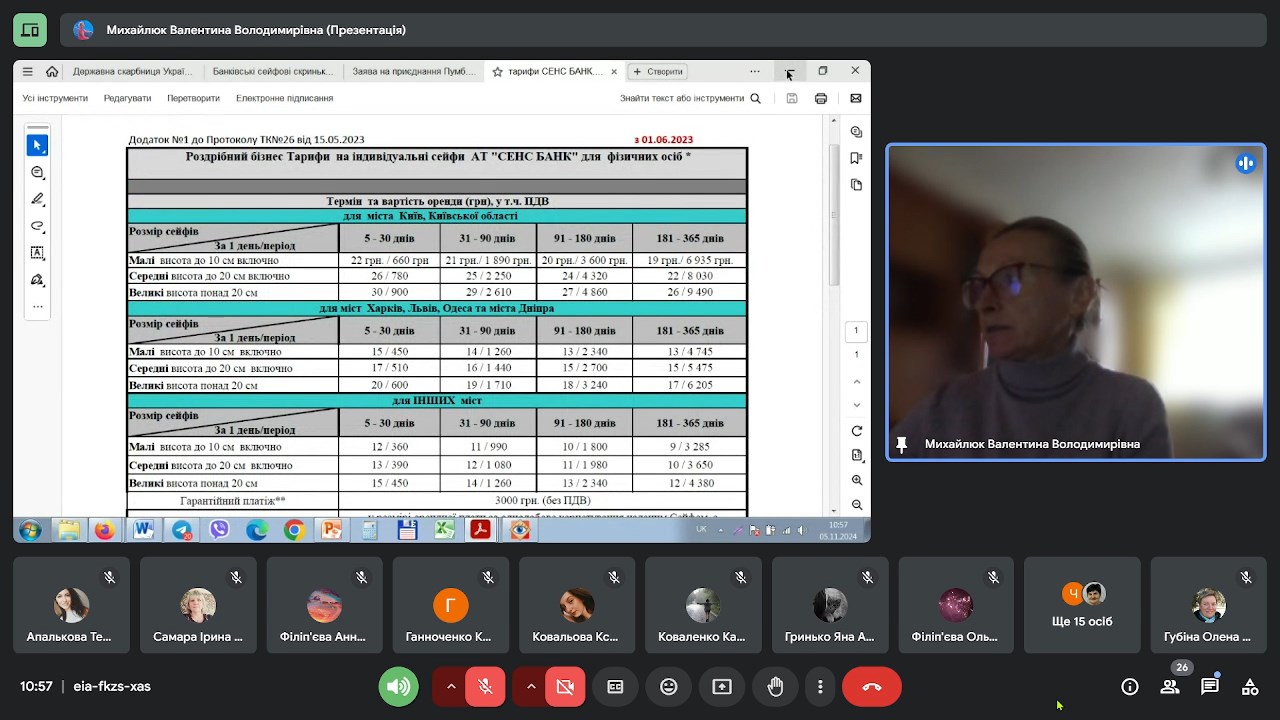Open Редагувати menu

point(127,99)
